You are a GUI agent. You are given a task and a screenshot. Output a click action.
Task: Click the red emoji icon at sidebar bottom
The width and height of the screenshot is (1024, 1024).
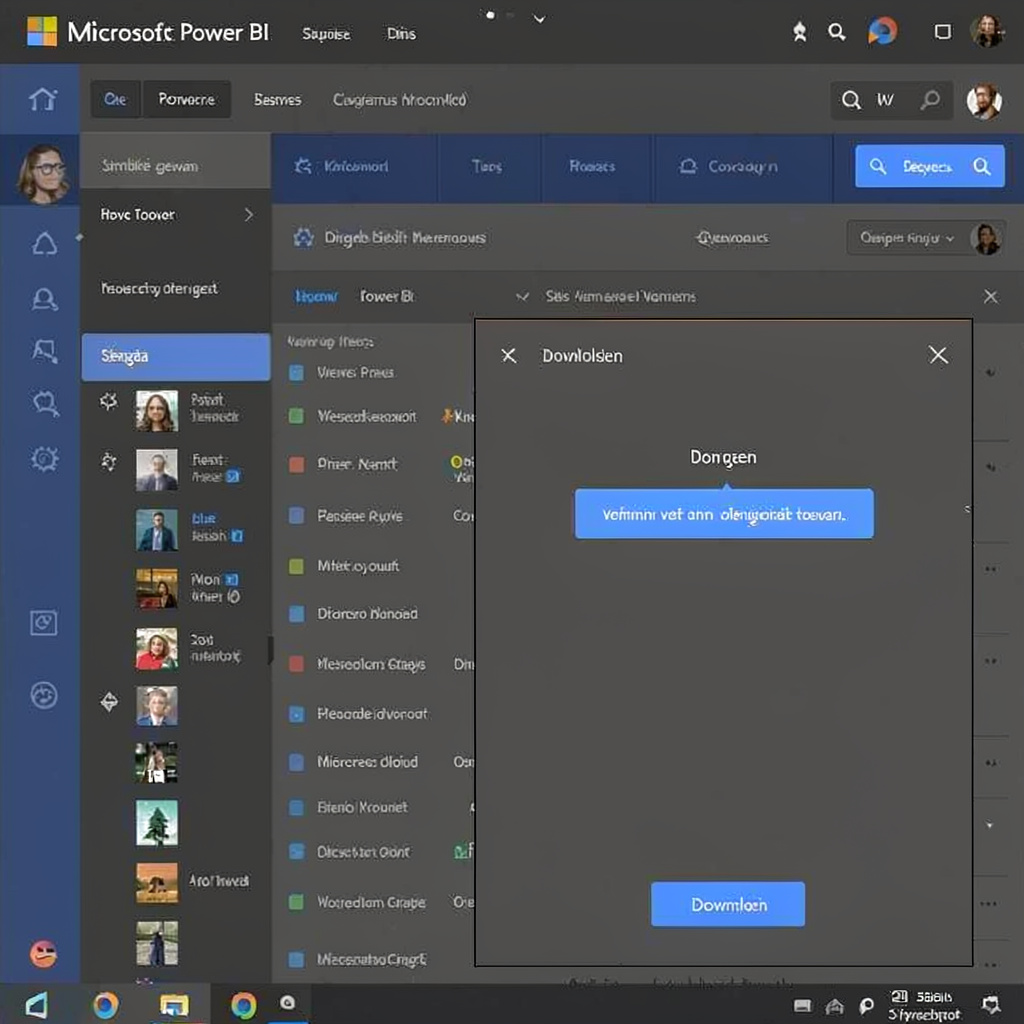[43, 953]
